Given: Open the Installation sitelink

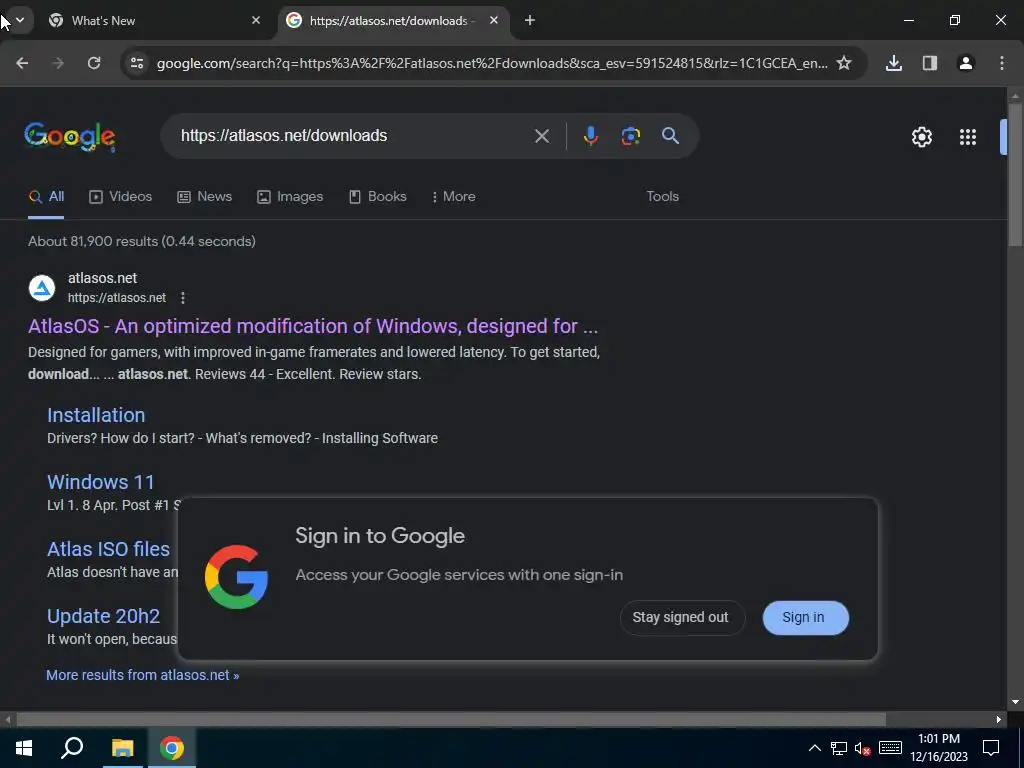Looking at the screenshot, I should click(x=96, y=415).
